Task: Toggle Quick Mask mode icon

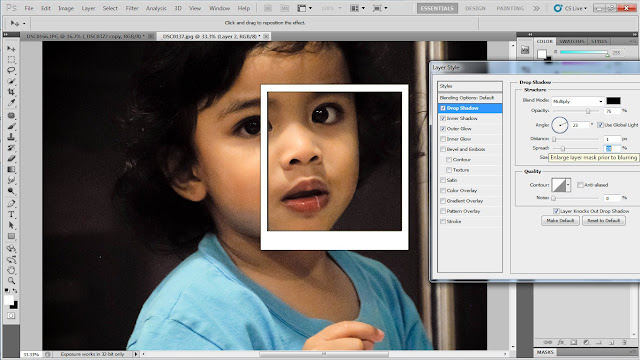Action: [11, 316]
